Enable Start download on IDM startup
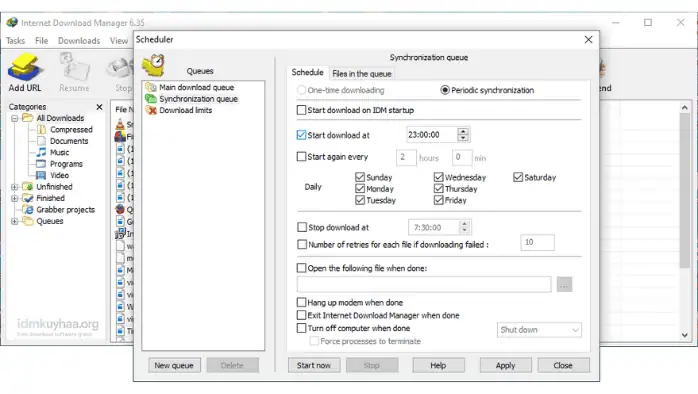 click(x=301, y=110)
